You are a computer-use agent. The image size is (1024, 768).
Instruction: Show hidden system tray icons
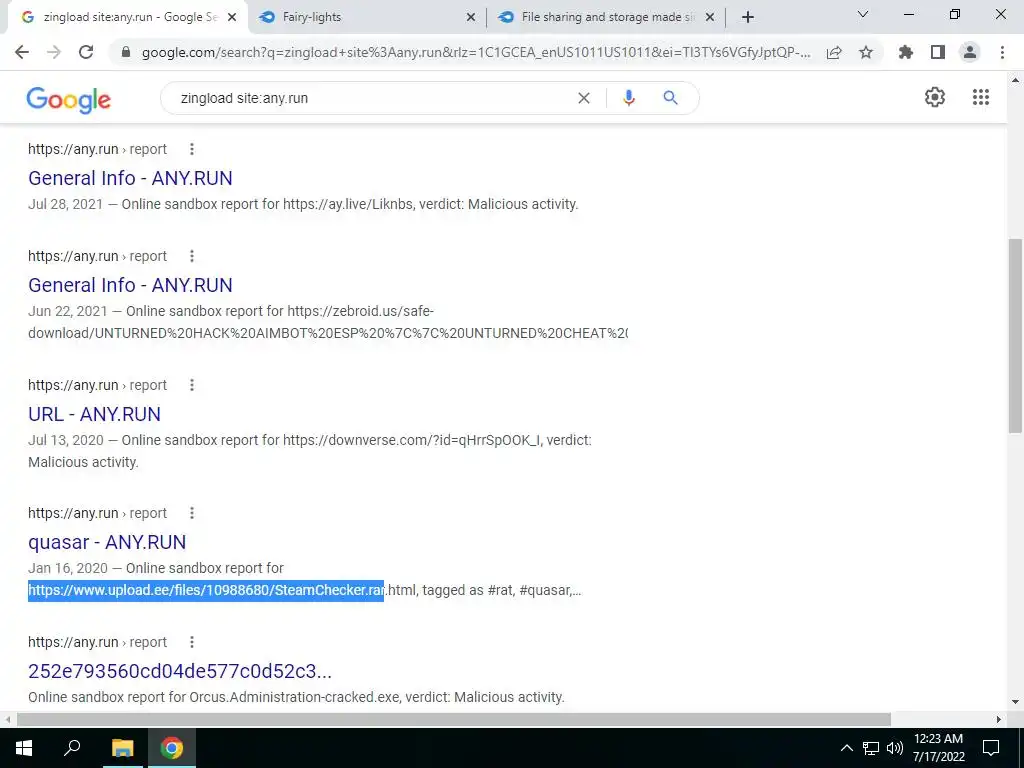(846, 748)
